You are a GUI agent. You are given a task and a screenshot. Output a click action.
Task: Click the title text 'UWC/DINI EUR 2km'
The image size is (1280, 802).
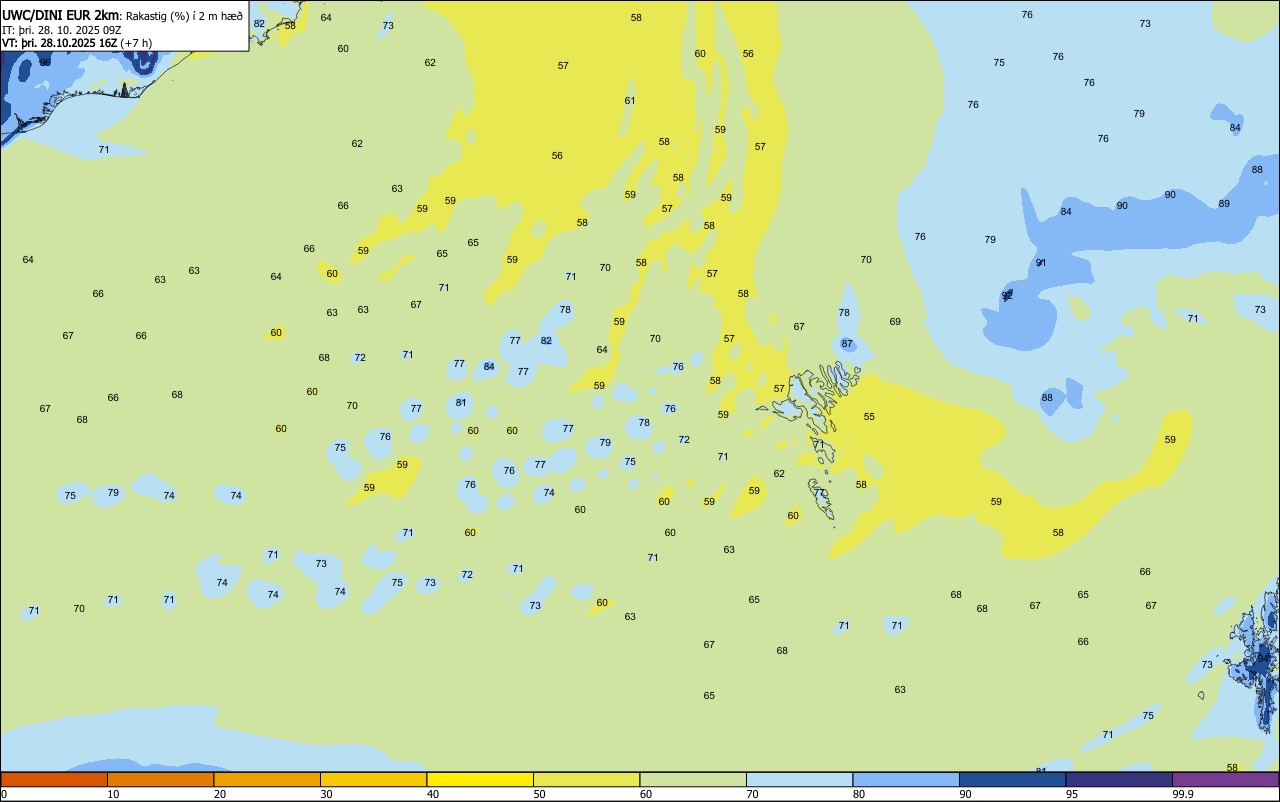pos(61,15)
